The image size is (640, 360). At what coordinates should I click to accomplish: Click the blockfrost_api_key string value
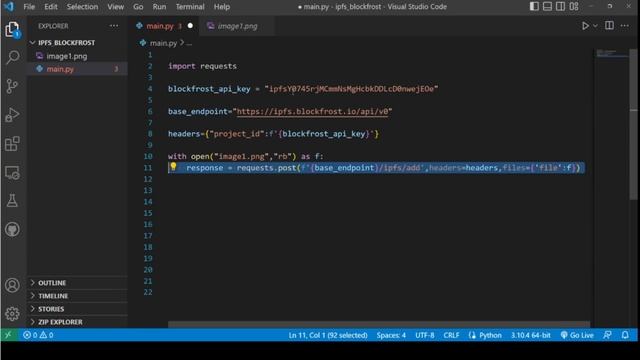point(351,89)
